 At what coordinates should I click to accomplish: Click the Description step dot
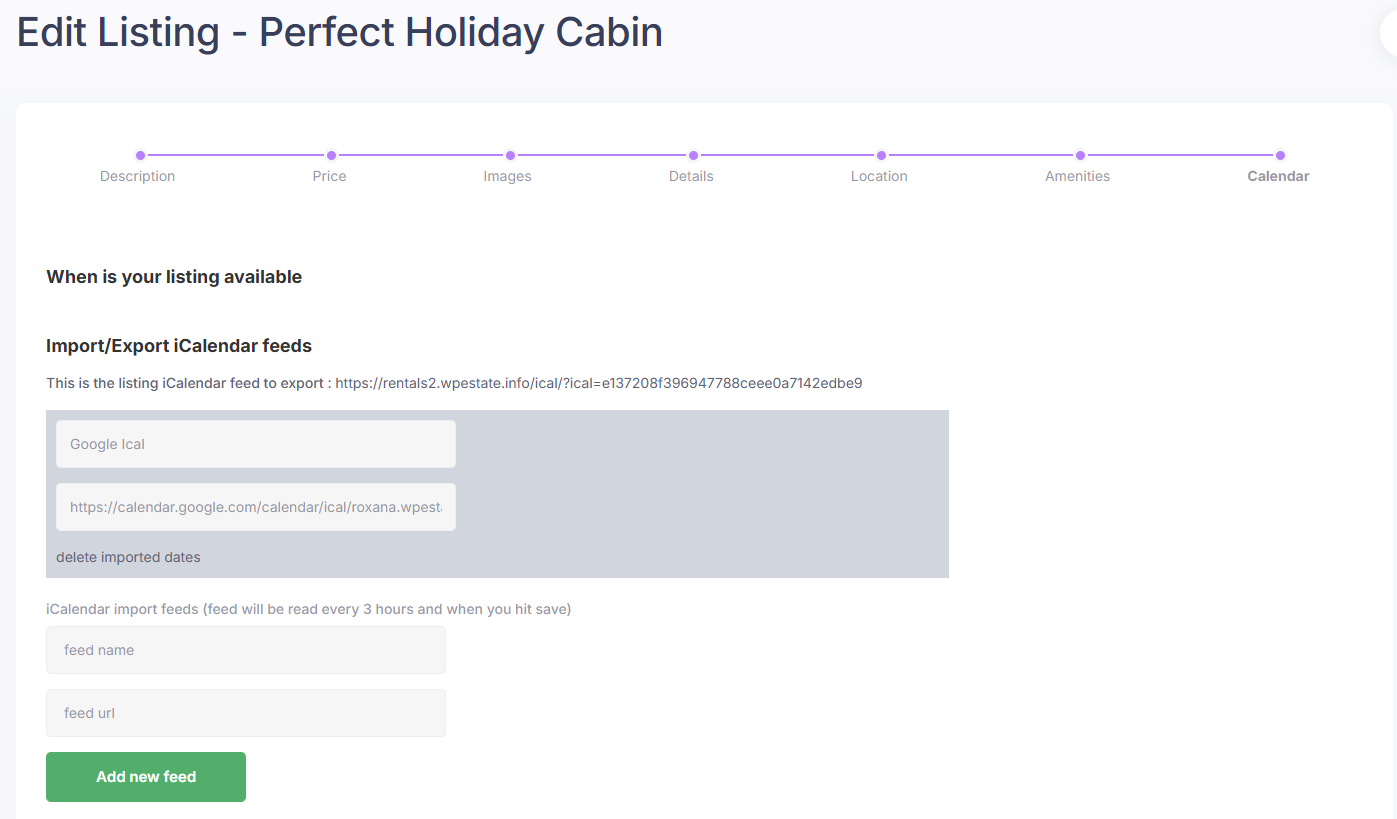(140, 155)
